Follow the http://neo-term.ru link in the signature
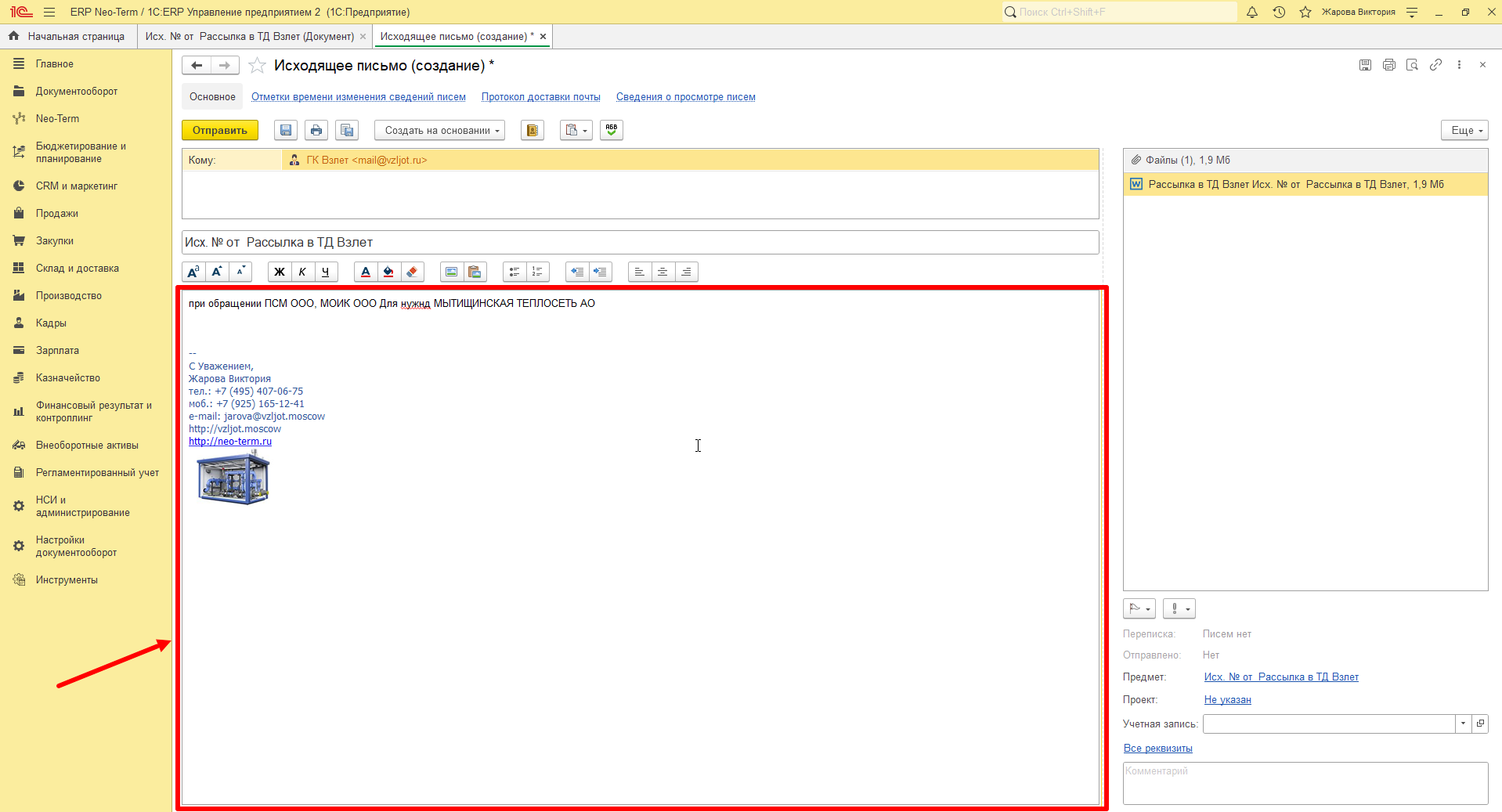Viewport: 1502px width, 812px height. click(230, 442)
